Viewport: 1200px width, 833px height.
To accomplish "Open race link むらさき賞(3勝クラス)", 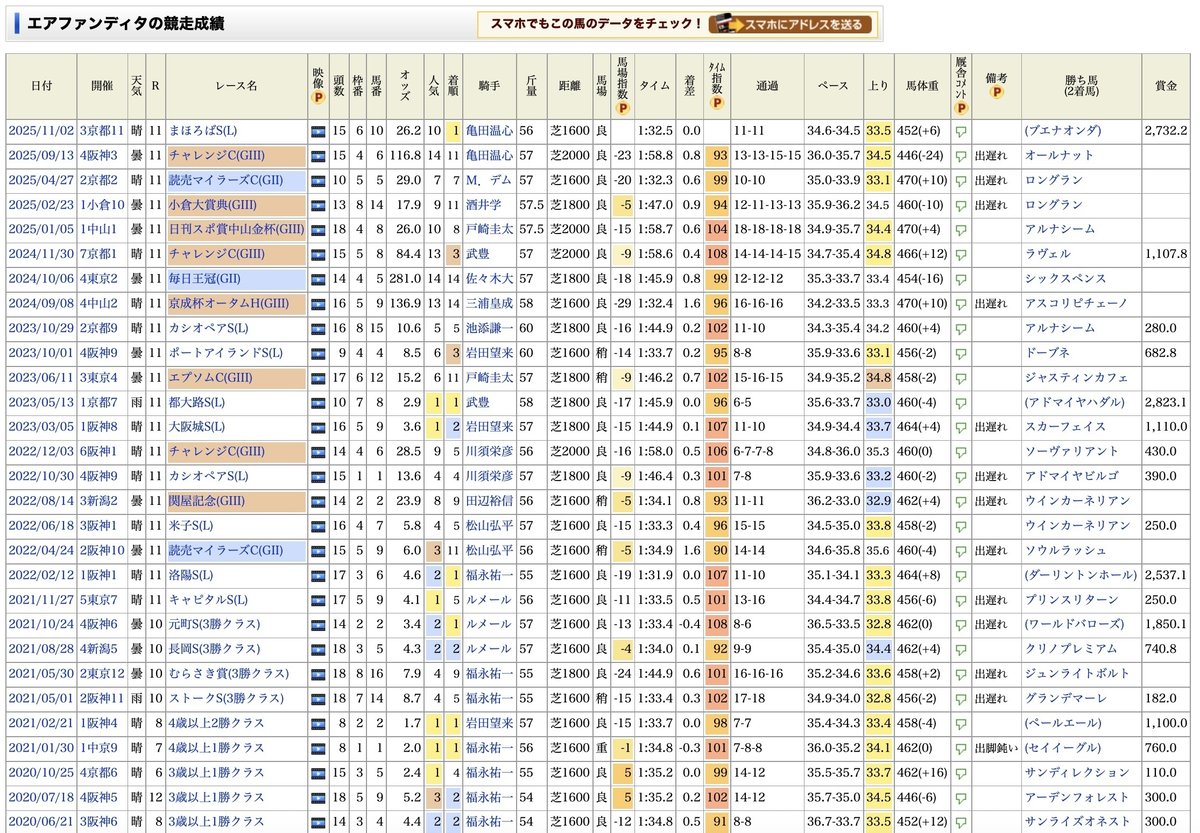I will pos(229,673).
